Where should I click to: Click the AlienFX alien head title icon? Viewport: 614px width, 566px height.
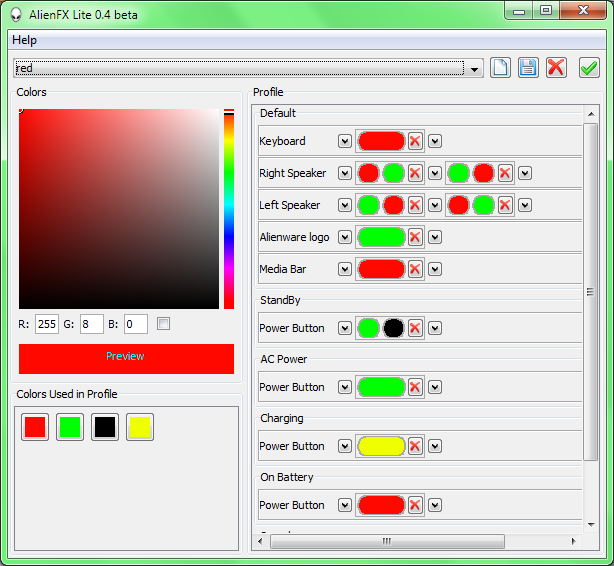click(16, 14)
